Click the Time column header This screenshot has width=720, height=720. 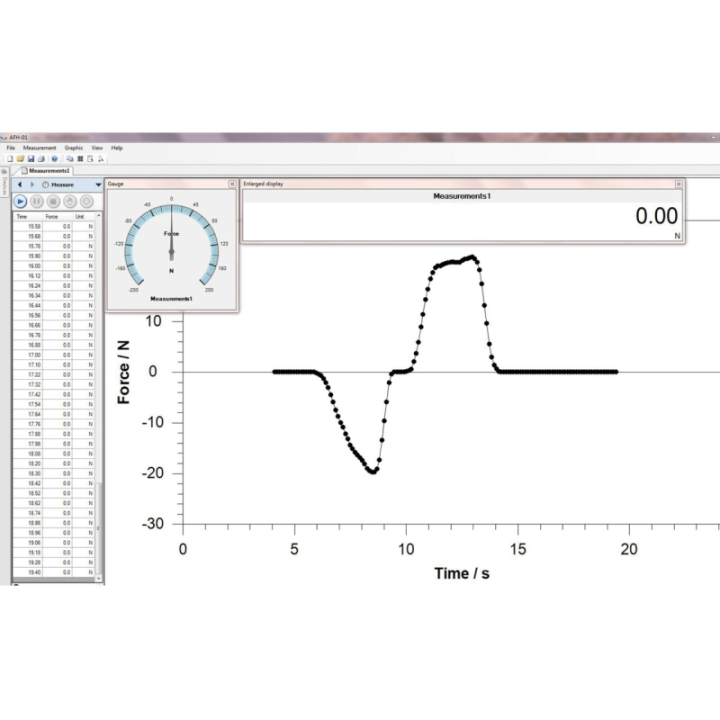click(28, 216)
